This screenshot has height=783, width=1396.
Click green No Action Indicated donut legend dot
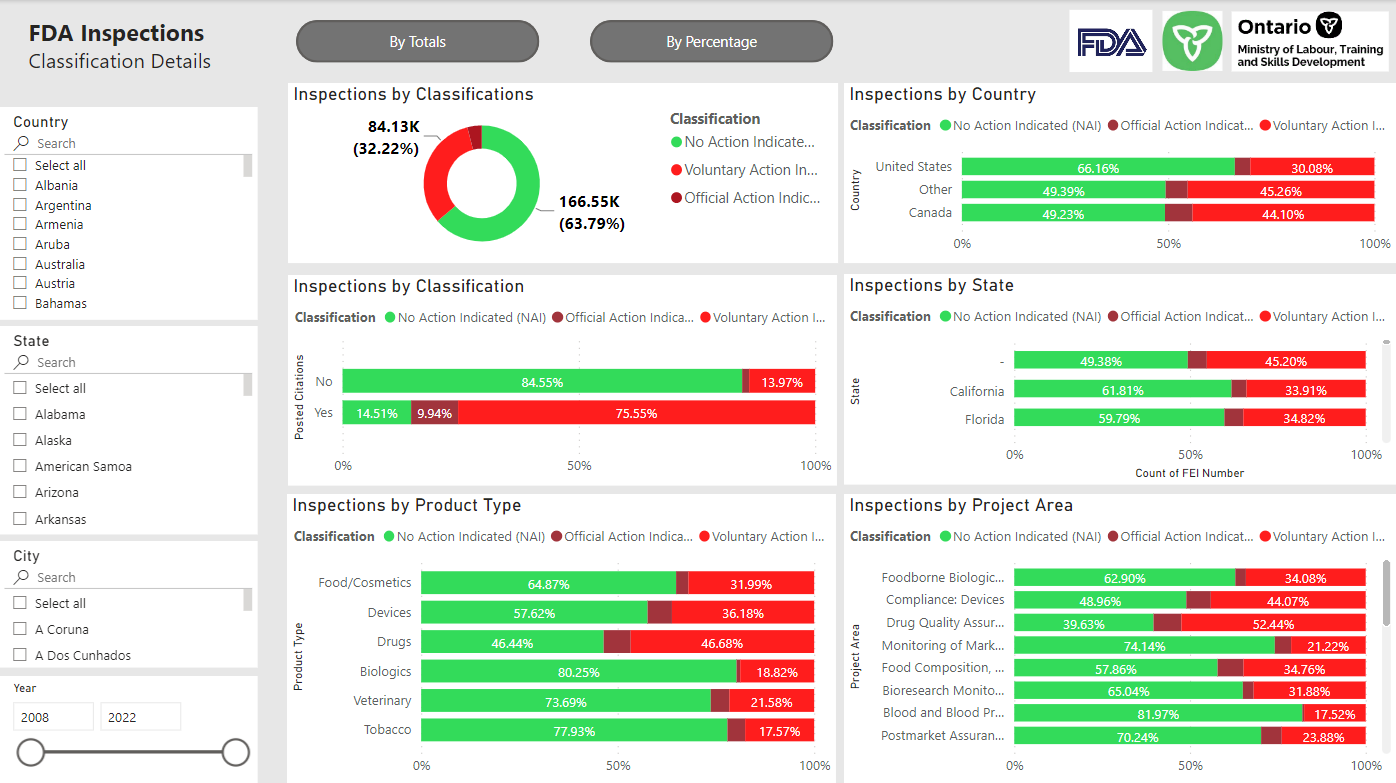676,142
